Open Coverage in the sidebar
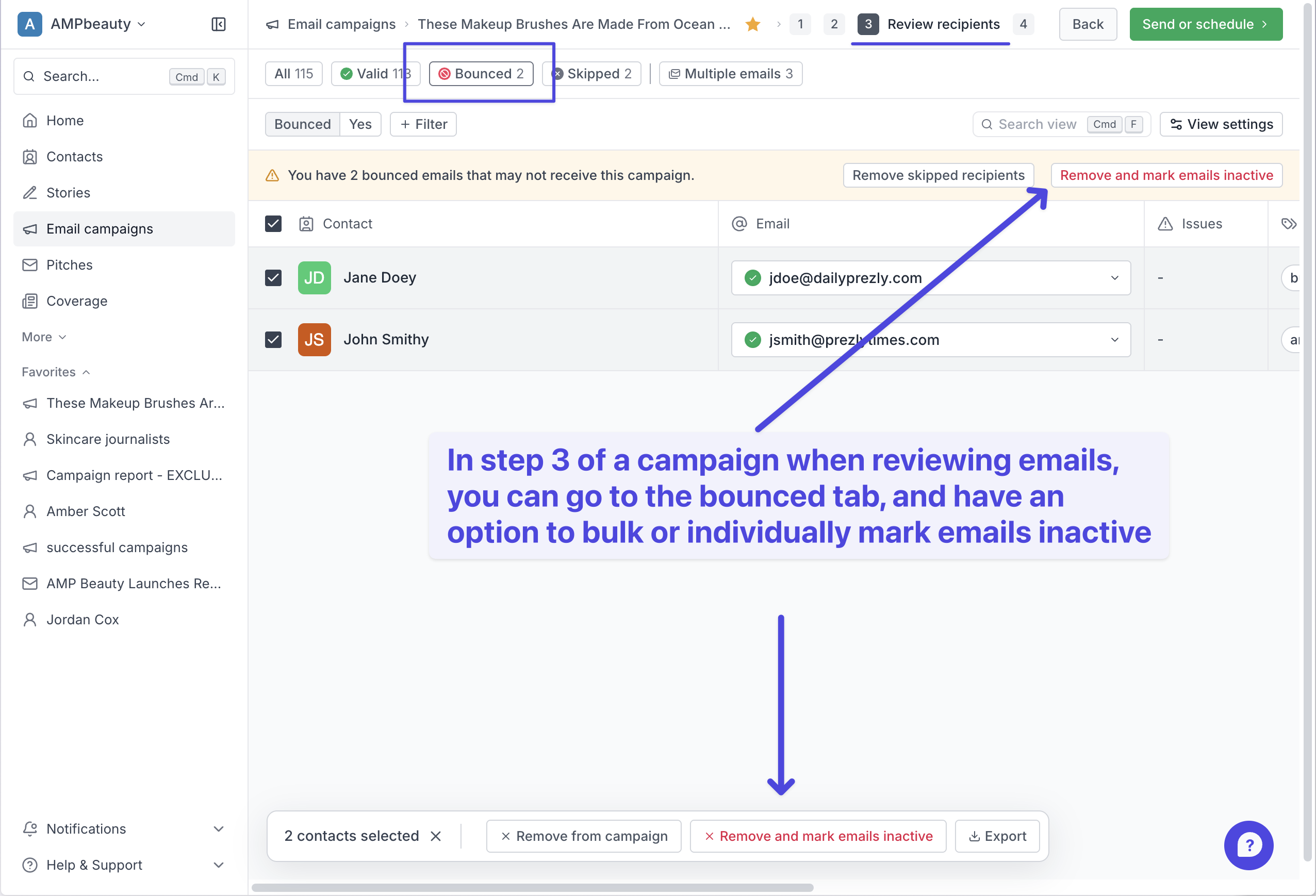1316x896 pixels. pos(76,301)
